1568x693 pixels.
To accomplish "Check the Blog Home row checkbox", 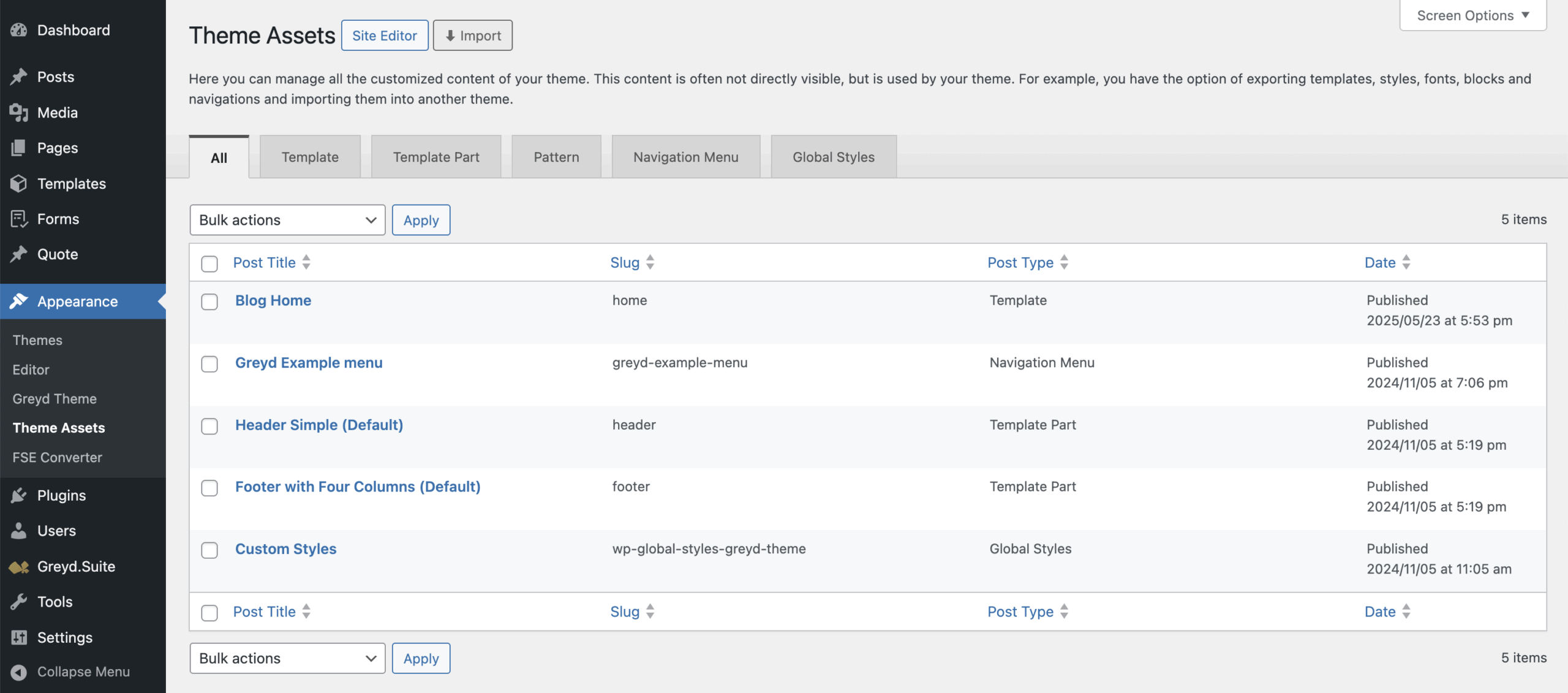I will pos(209,301).
